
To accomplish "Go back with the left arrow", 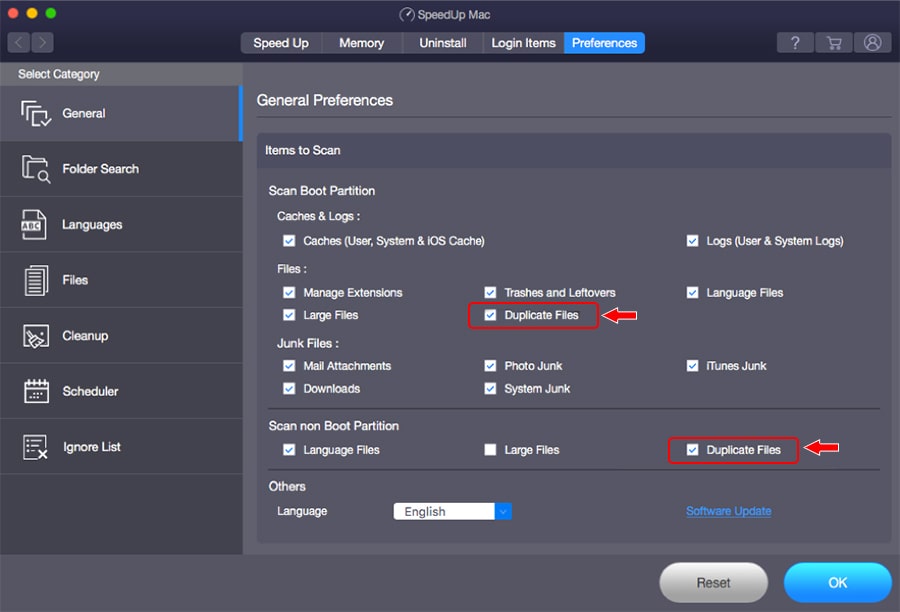I will click(18, 42).
